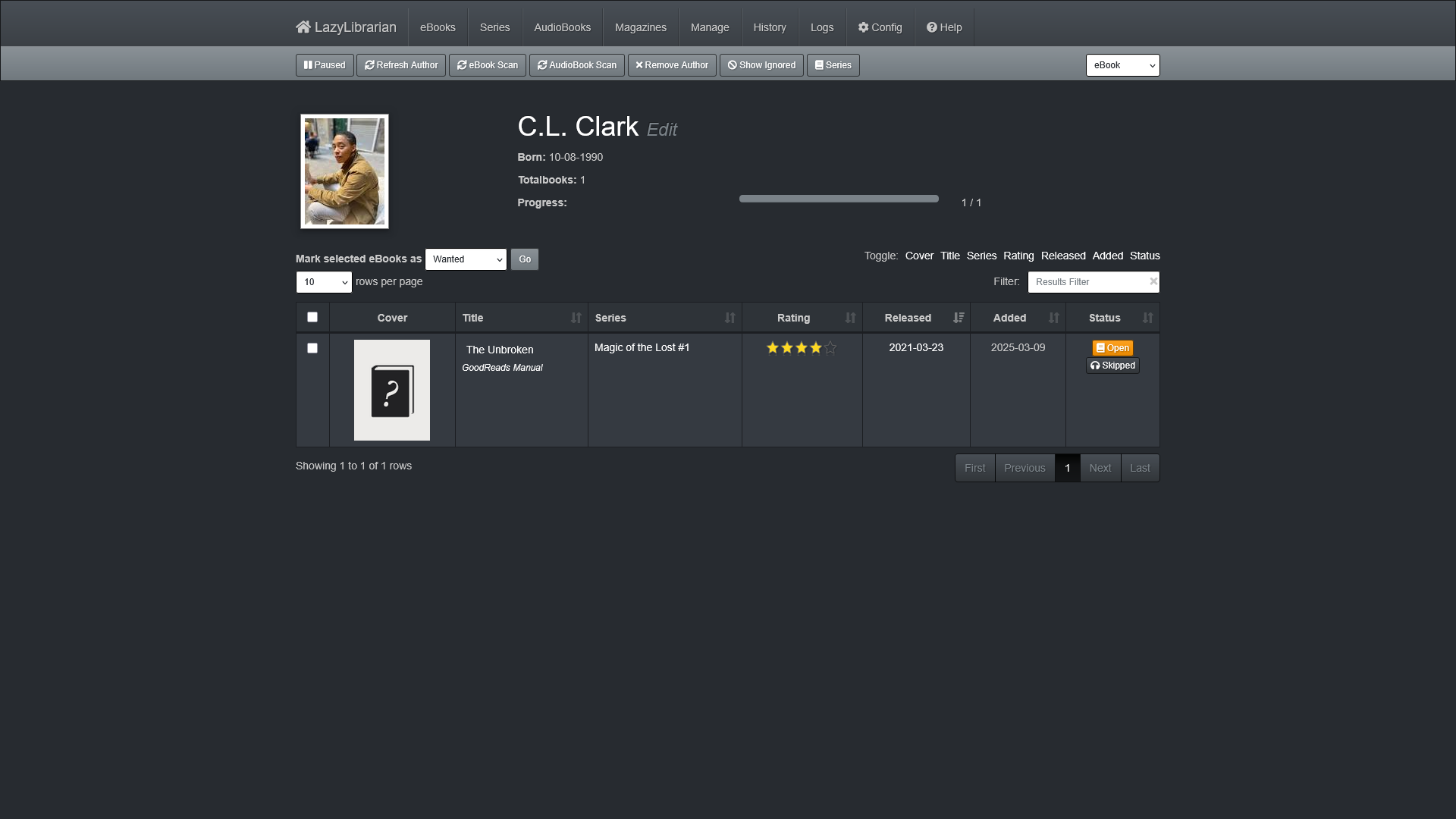Screen dimensions: 1456x819
Task: Open the eBook library type dropdown
Action: coord(1123,65)
